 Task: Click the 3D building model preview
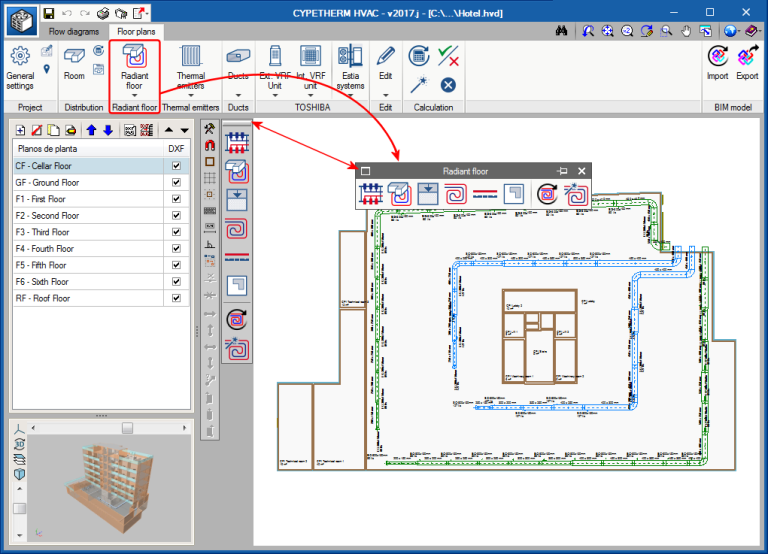pos(110,488)
